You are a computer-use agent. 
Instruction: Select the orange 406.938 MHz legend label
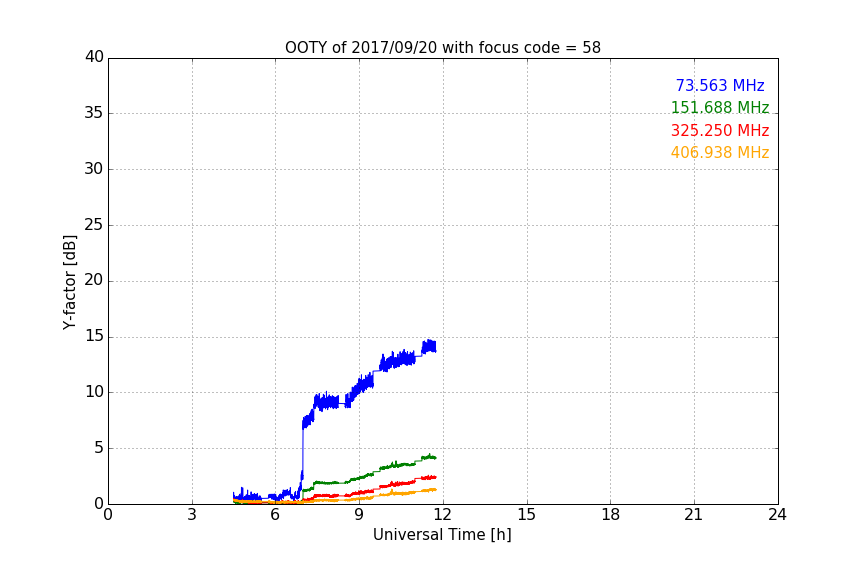pyautogui.click(x=720, y=153)
